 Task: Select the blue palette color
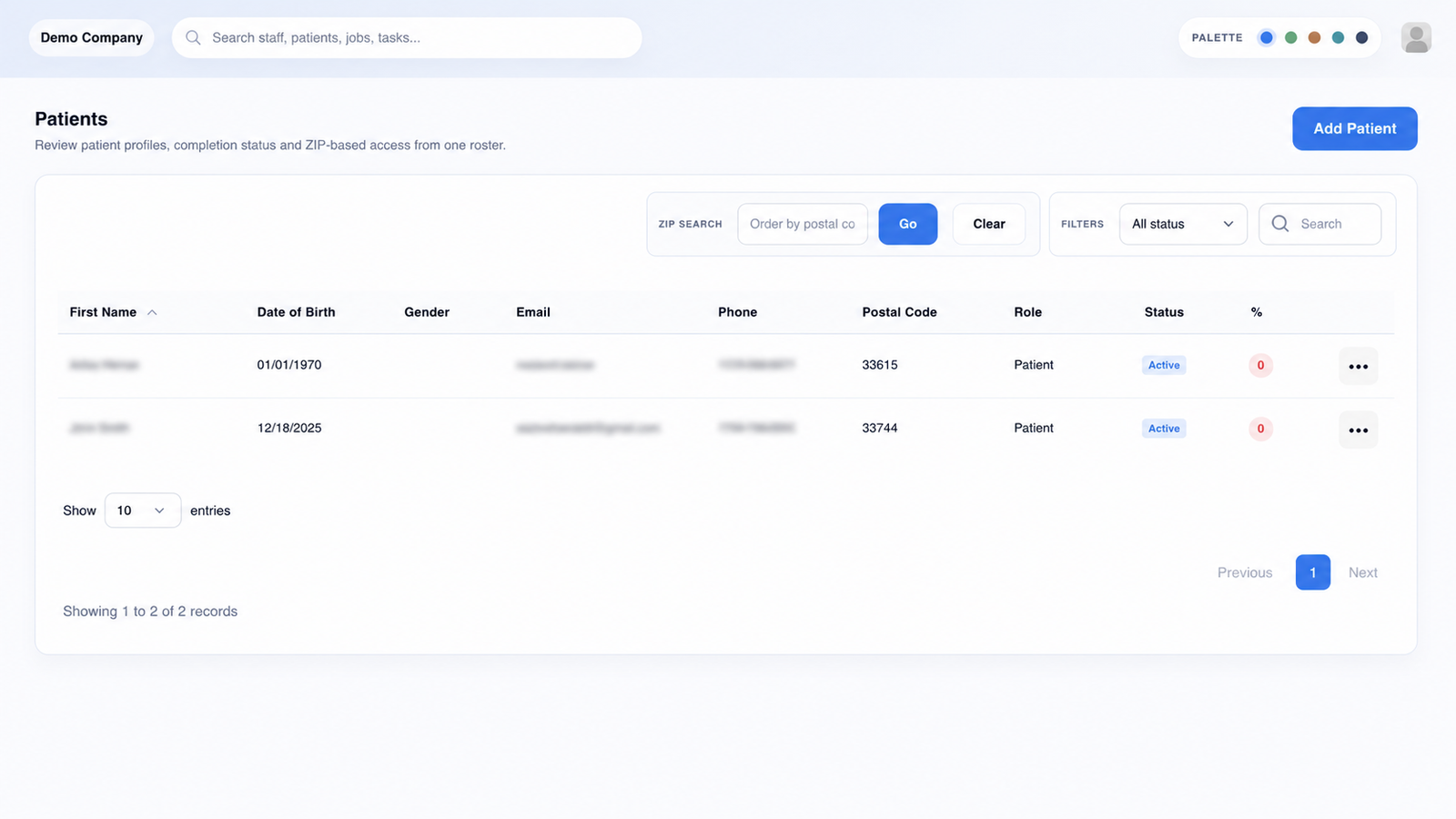(x=1266, y=37)
